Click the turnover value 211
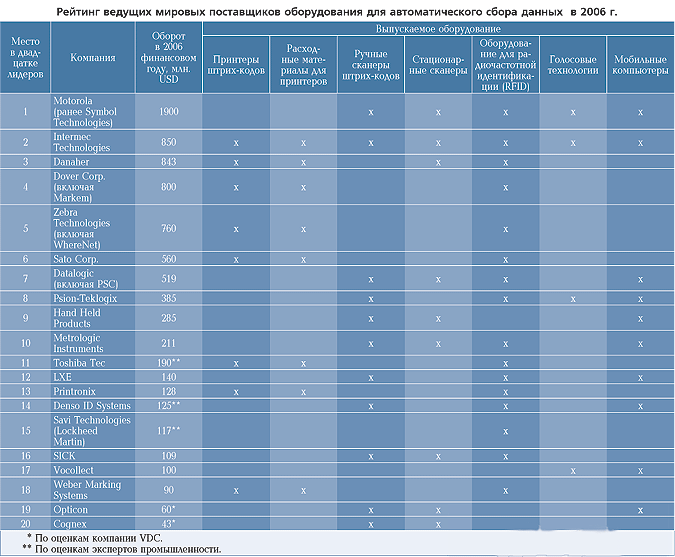The height and width of the screenshot is (557, 675). point(169,343)
